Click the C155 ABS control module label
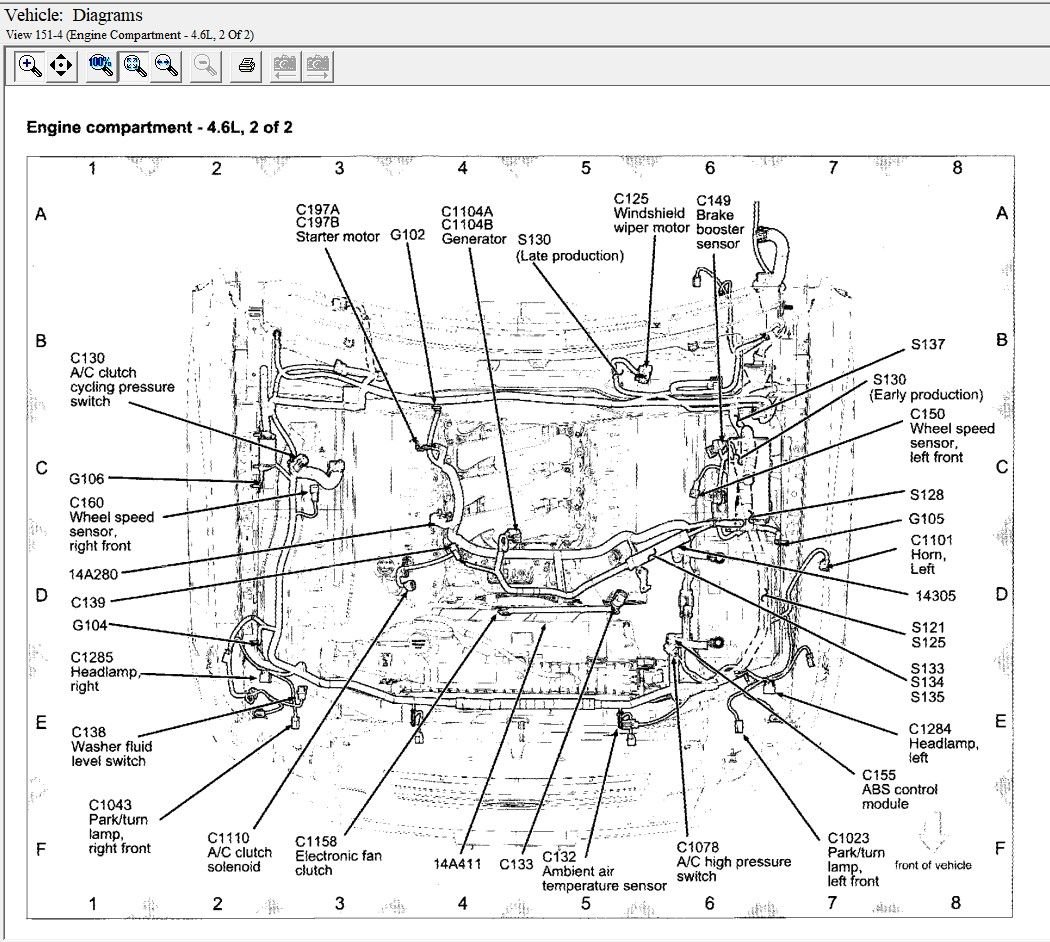This screenshot has height=942, width=1050. pos(899,788)
